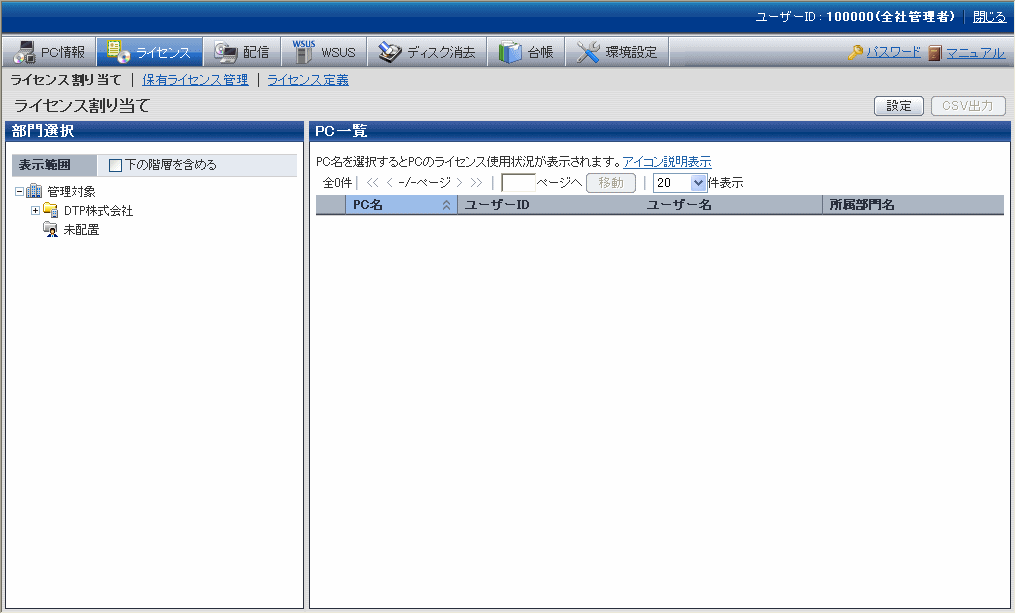Sort by ユーザーID column header
Image resolution: width=1016 pixels, height=614 pixels.
(x=497, y=205)
